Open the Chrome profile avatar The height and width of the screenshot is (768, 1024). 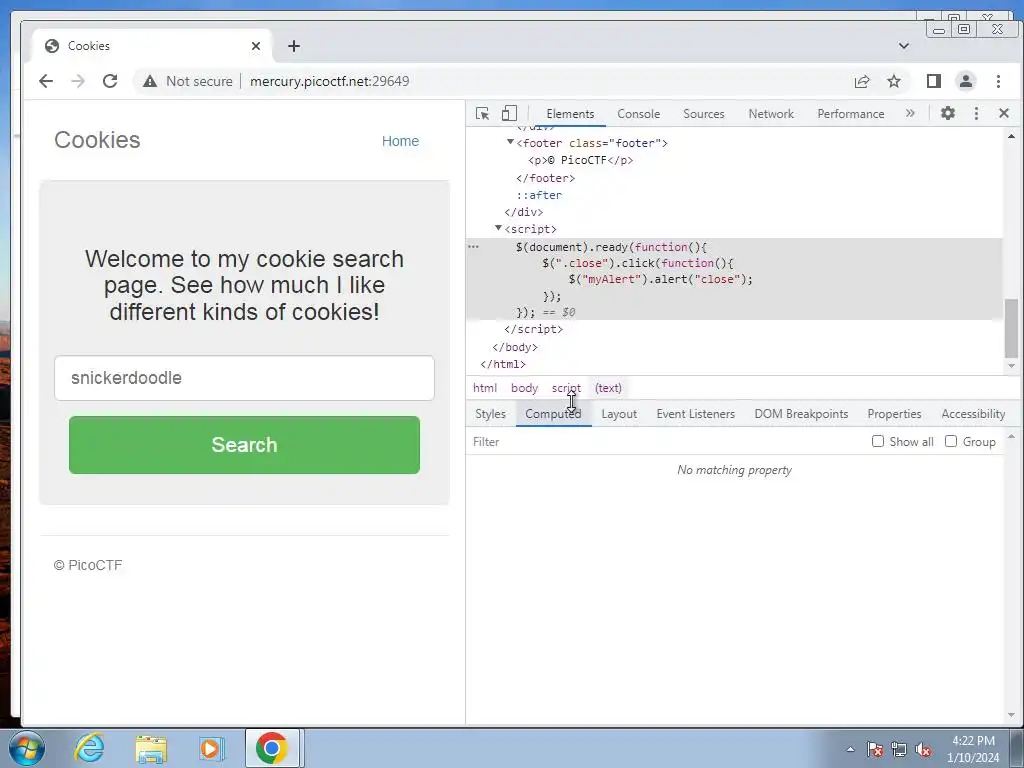click(965, 81)
